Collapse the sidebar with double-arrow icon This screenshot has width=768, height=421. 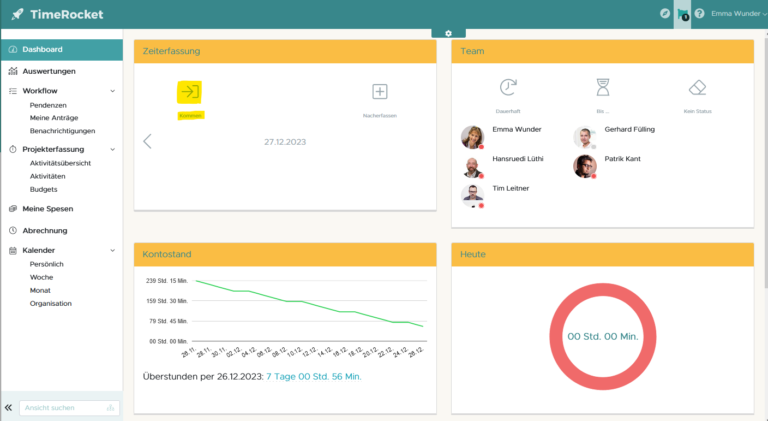tap(9, 408)
